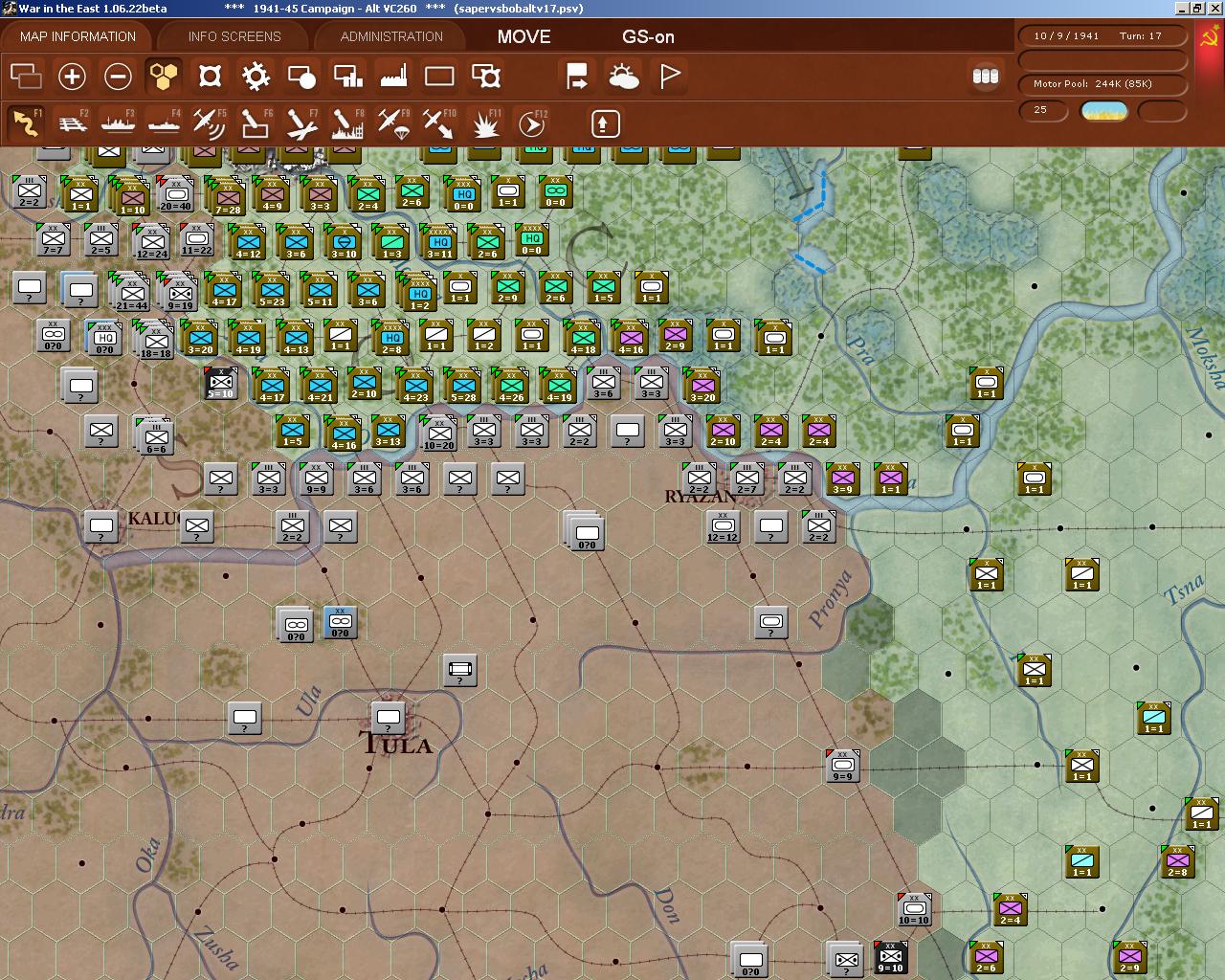Click the plain pennant flag icon
The width and height of the screenshot is (1225, 980).
click(670, 76)
